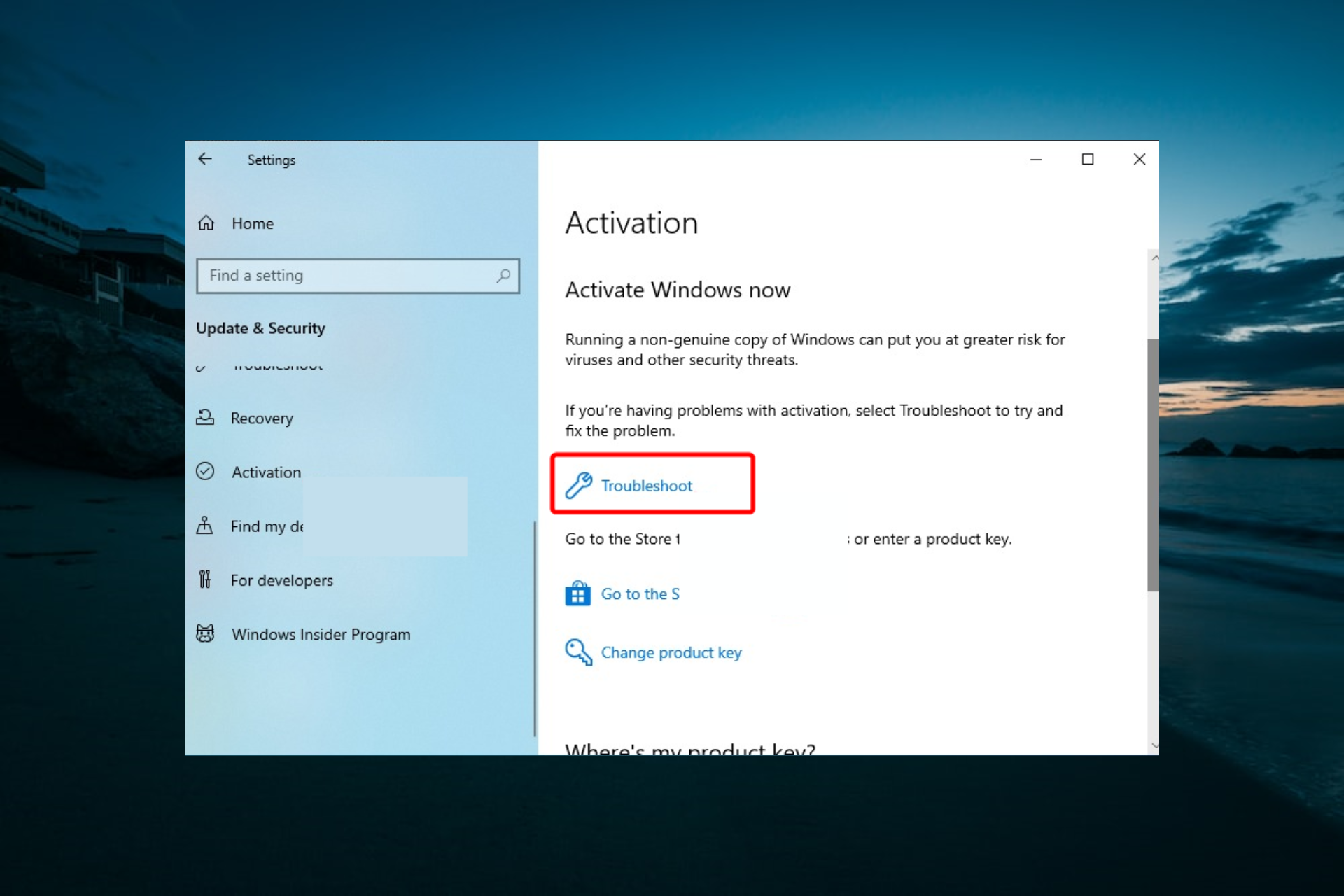This screenshot has width=1344, height=896.
Task: Open For developers settings
Action: [281, 580]
